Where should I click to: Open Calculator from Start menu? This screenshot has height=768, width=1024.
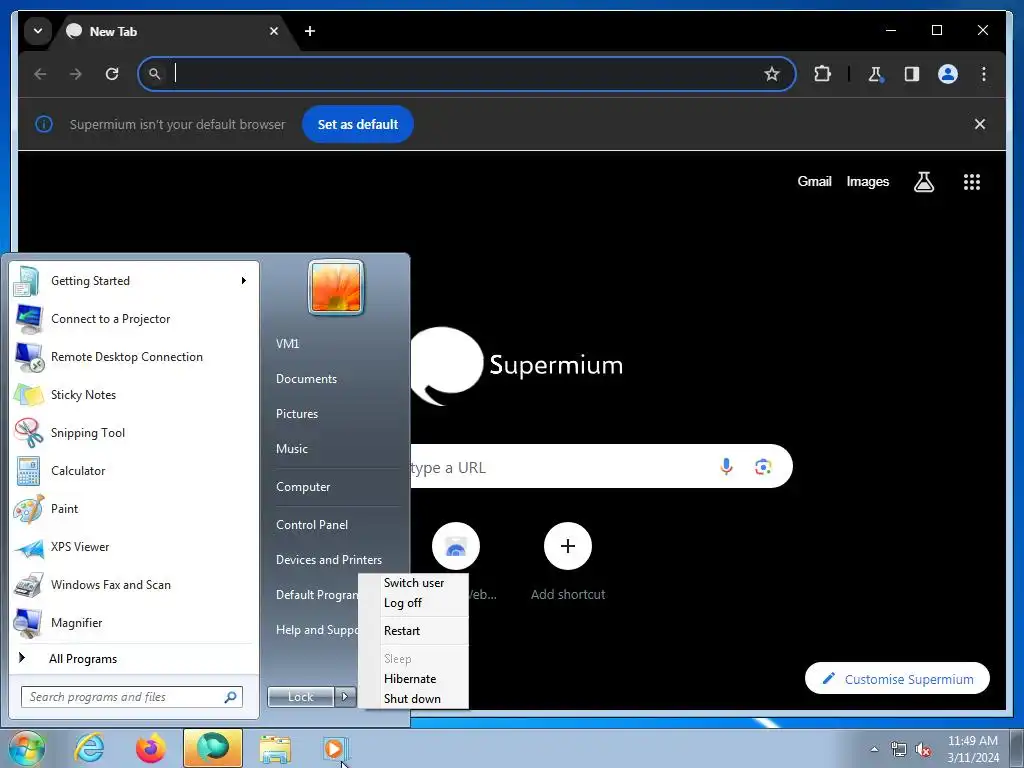coord(134,470)
